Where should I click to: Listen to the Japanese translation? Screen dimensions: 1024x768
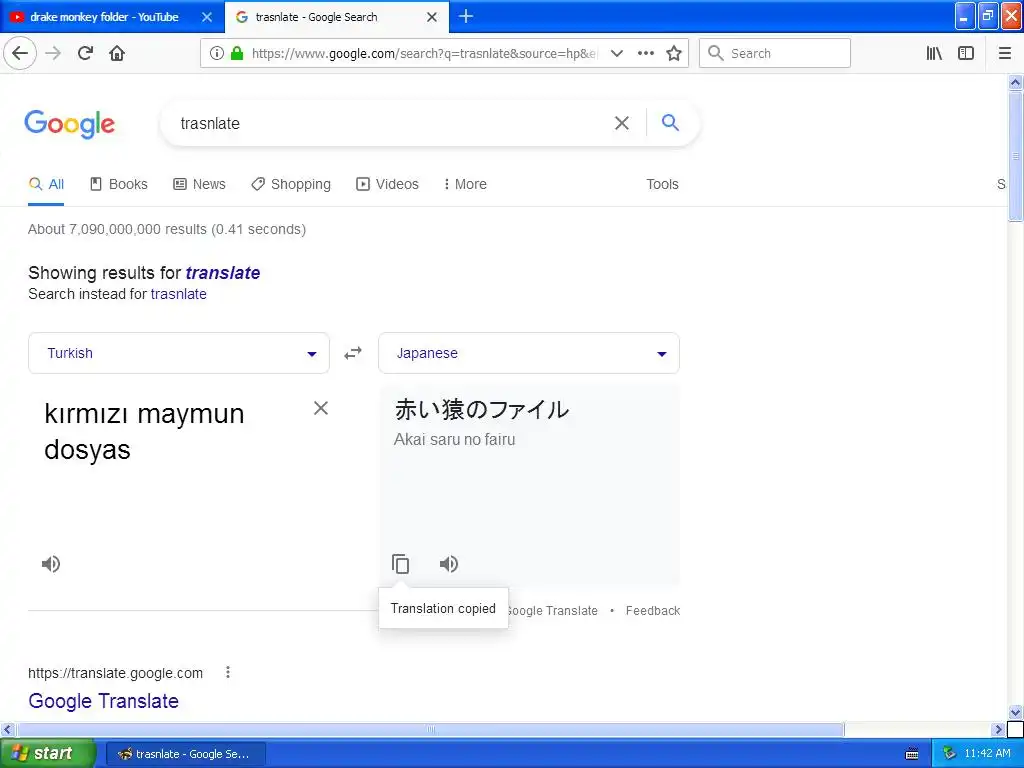[449, 564]
